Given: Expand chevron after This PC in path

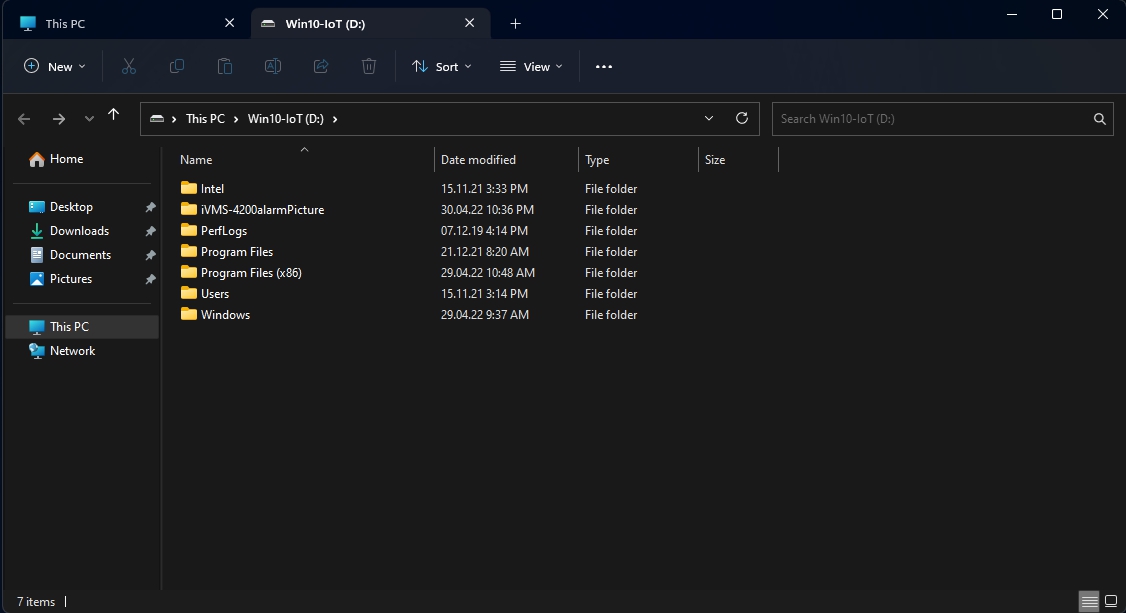Looking at the screenshot, I should pos(236,119).
